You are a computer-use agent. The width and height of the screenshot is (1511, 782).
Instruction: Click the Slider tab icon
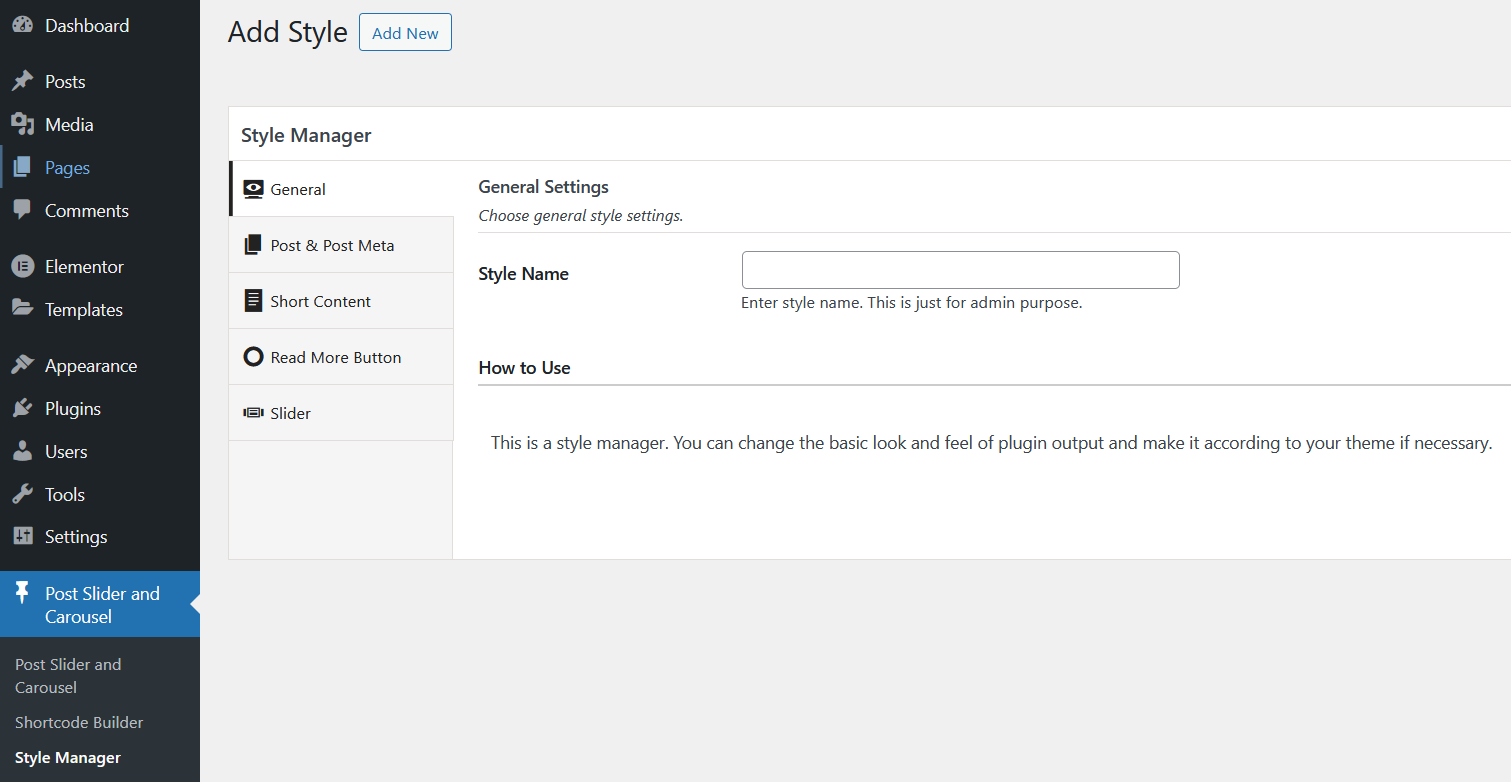click(253, 413)
